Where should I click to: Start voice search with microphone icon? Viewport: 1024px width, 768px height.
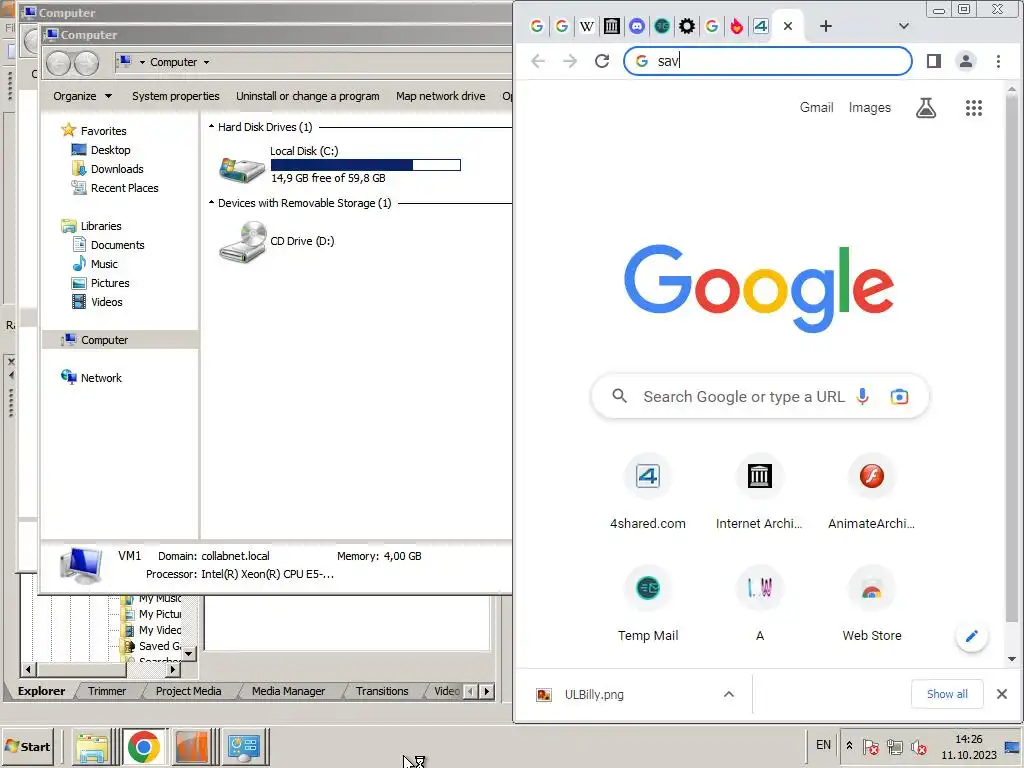(863, 396)
